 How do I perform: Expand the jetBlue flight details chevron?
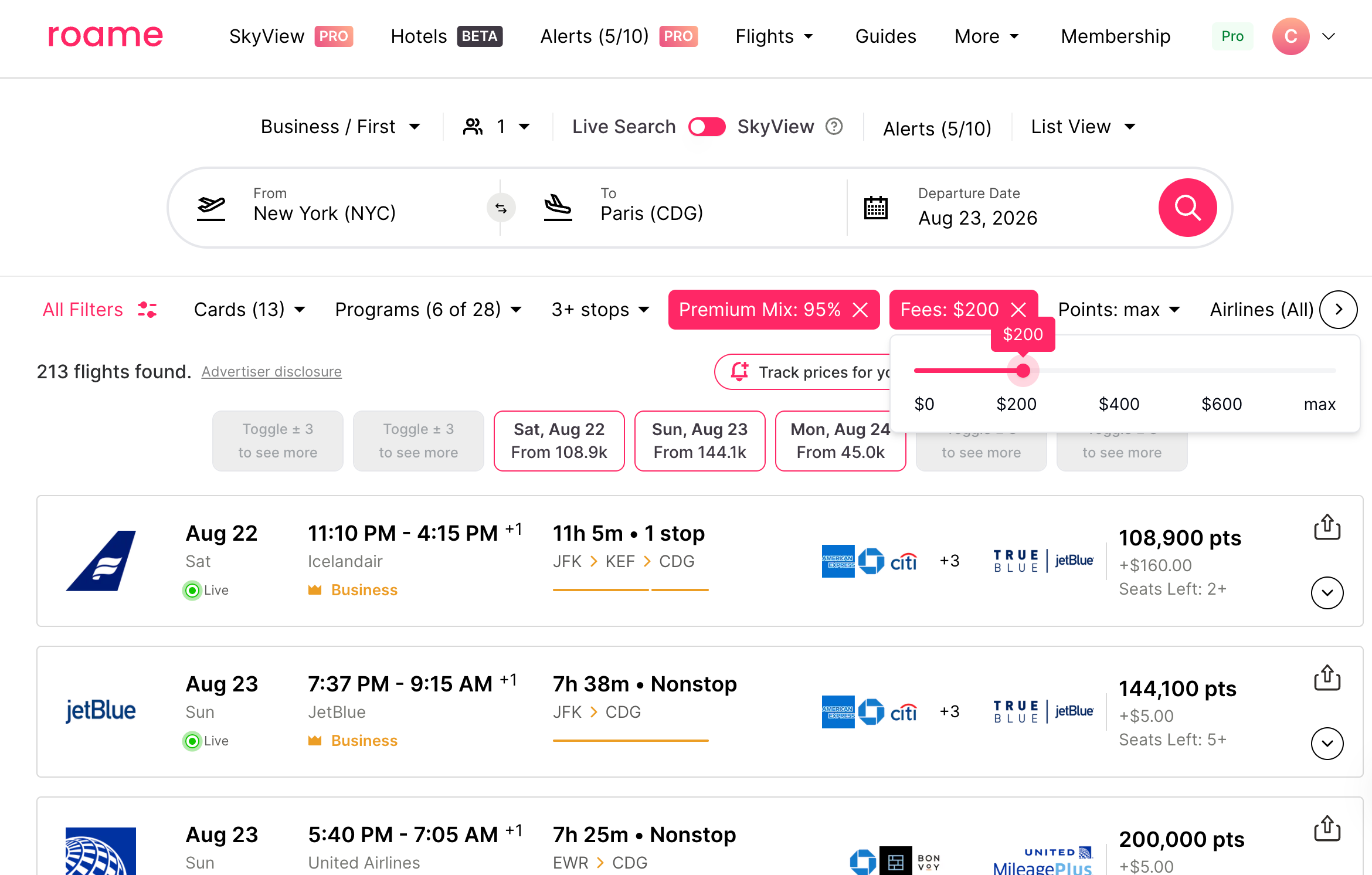[1327, 743]
